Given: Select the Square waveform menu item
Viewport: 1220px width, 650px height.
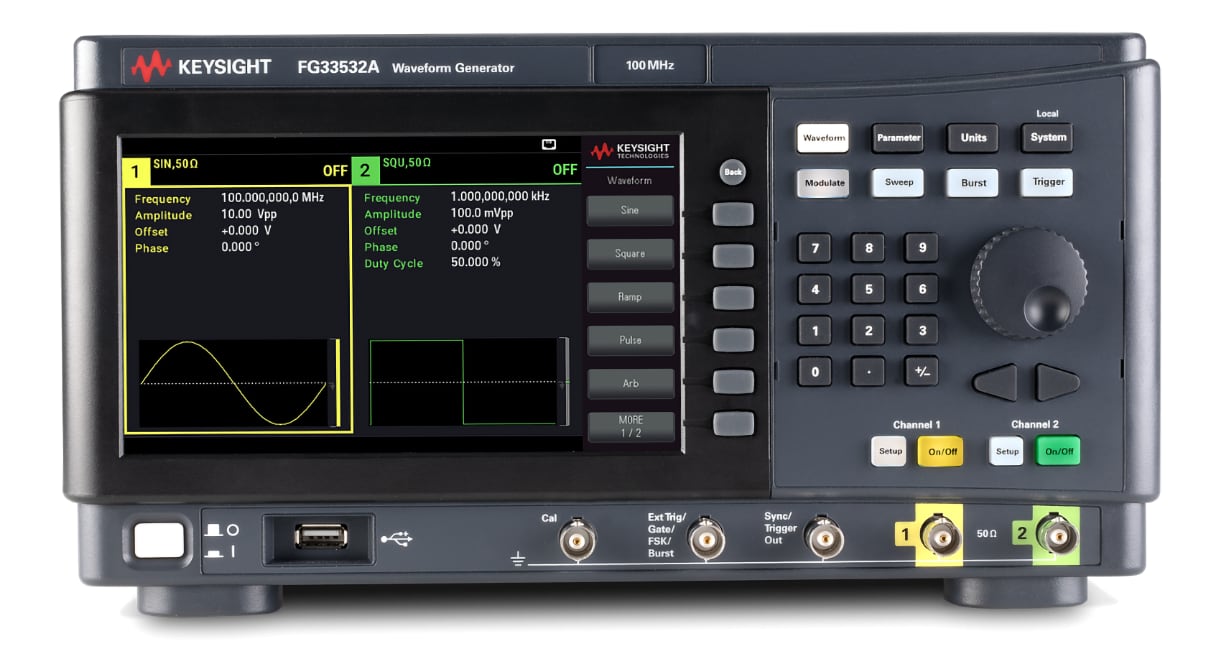Looking at the screenshot, I should click(630, 254).
